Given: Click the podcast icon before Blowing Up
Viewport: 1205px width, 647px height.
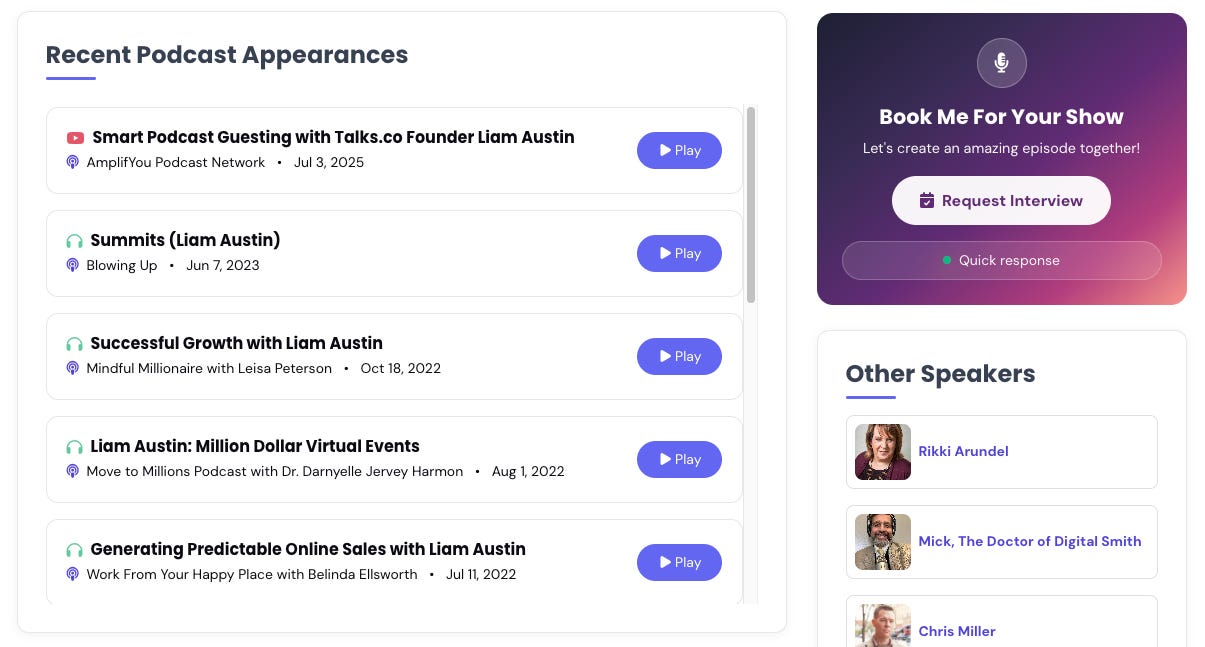Looking at the screenshot, I should coord(73,265).
